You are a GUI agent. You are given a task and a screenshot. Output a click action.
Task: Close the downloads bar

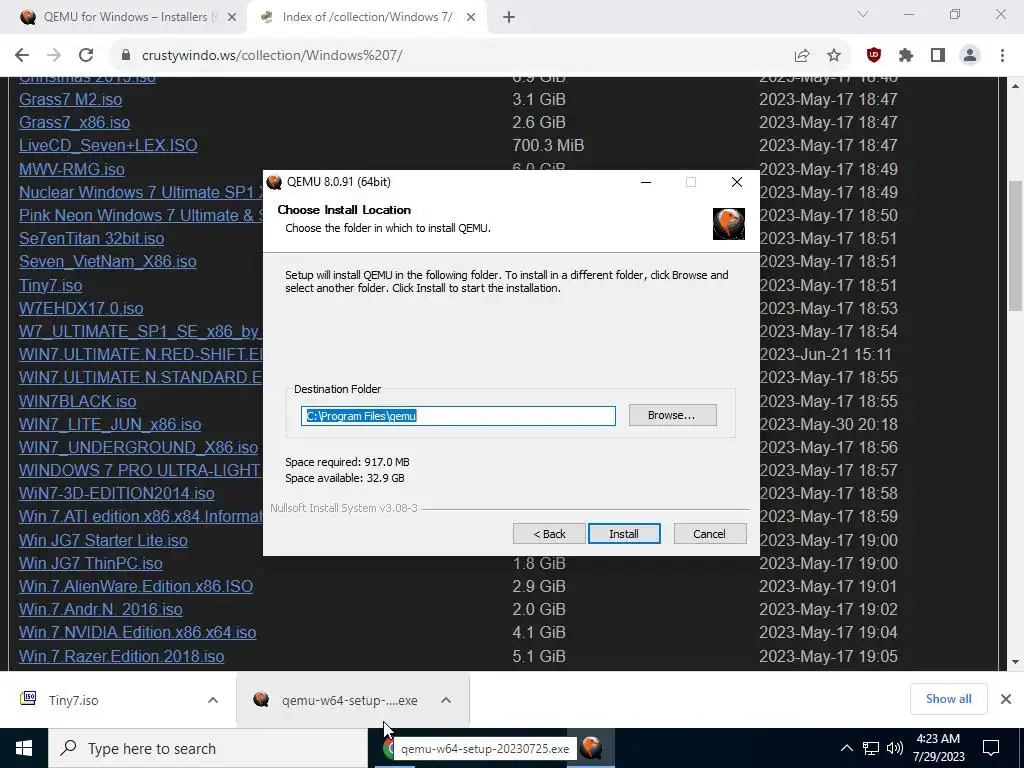[1006, 699]
